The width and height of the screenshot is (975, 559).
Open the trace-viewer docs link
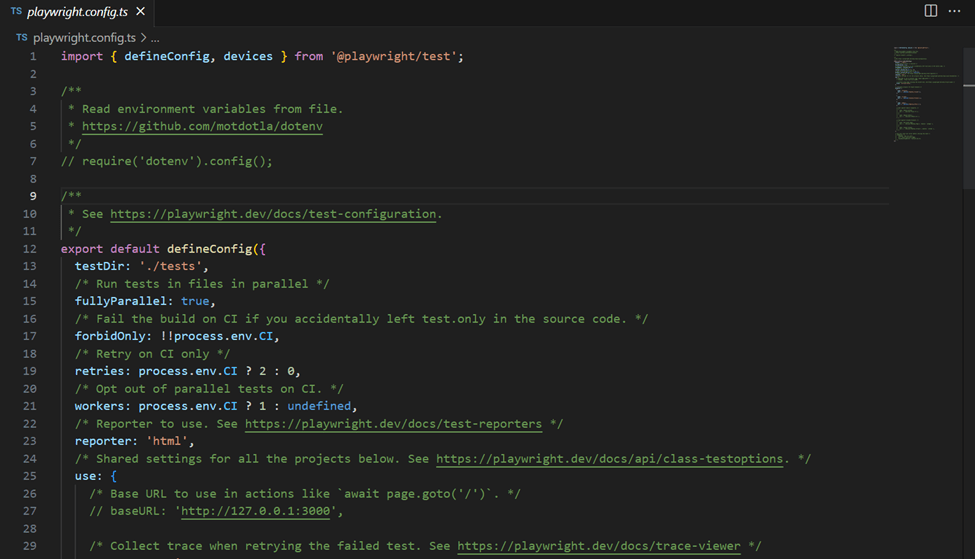pos(599,546)
